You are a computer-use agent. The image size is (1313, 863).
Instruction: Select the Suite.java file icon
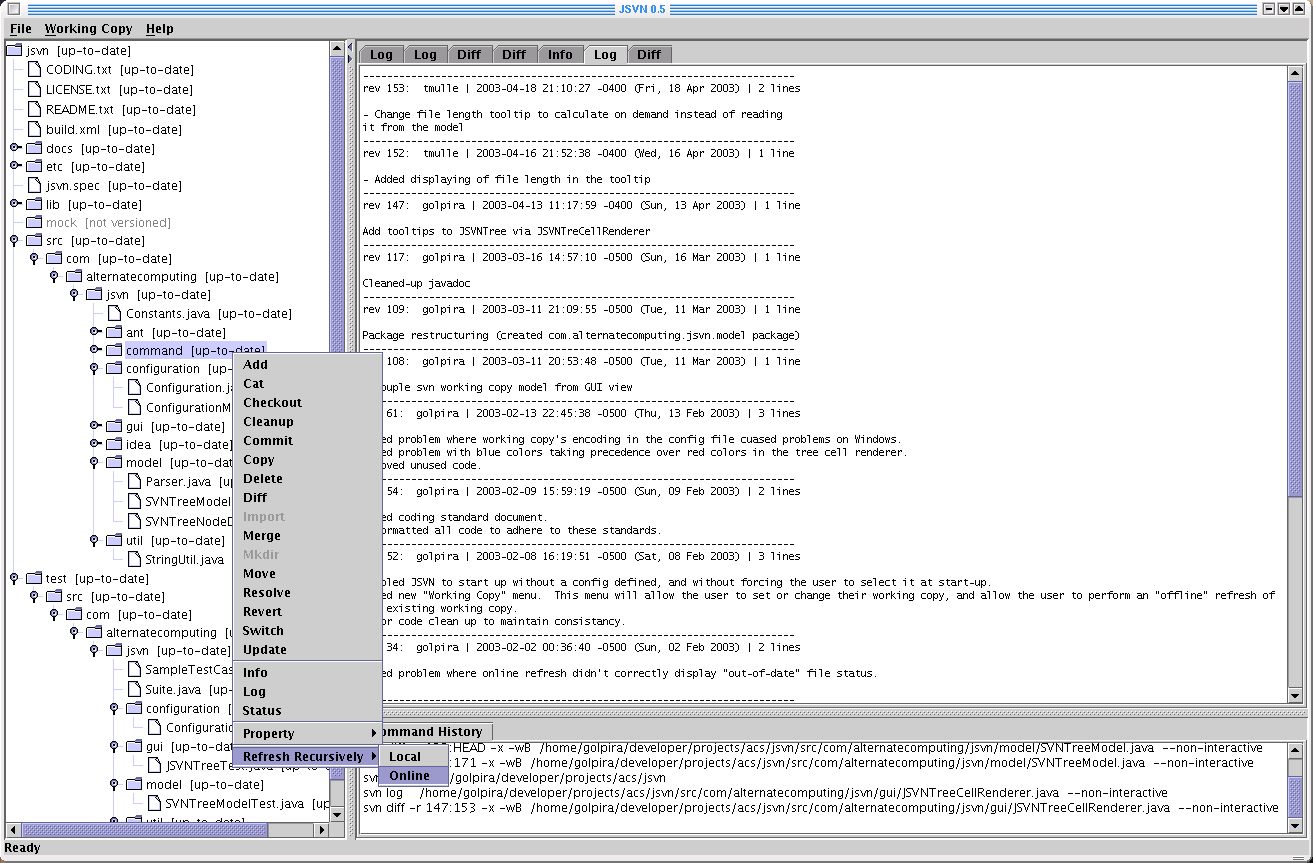[134, 689]
